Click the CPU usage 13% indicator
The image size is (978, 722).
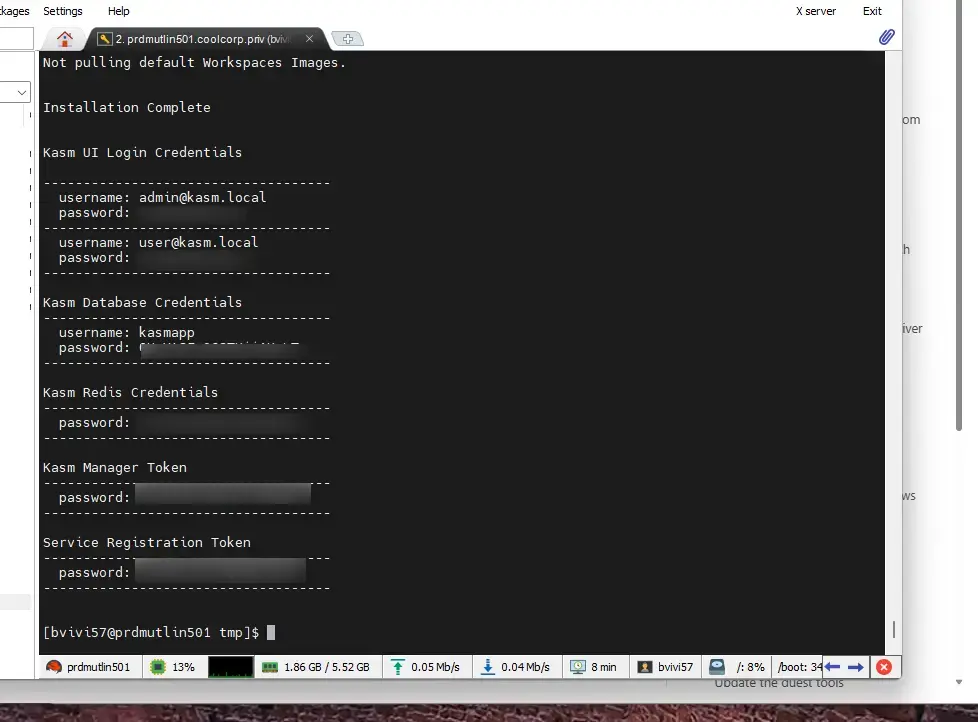pyautogui.click(x=172, y=667)
